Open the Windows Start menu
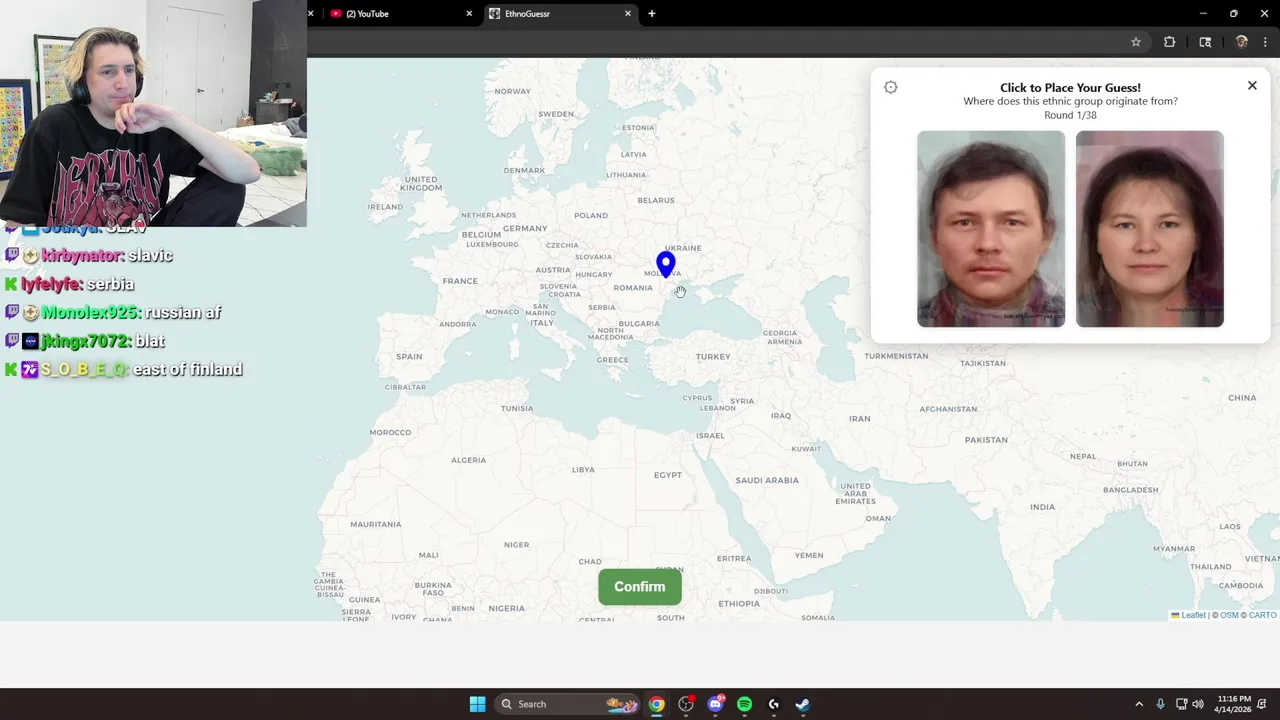 477,704
